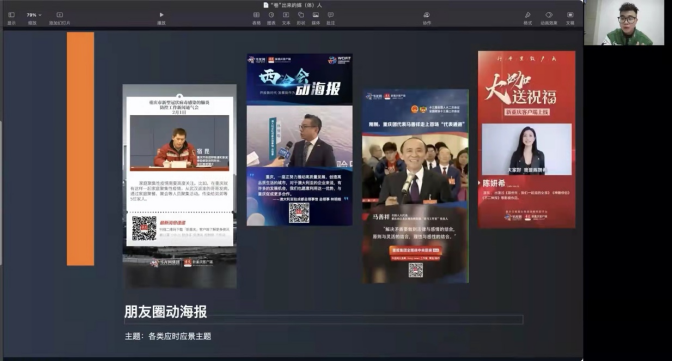Screen dimensions: 673x361
Task: Open the Media insert menu
Action: point(315,18)
